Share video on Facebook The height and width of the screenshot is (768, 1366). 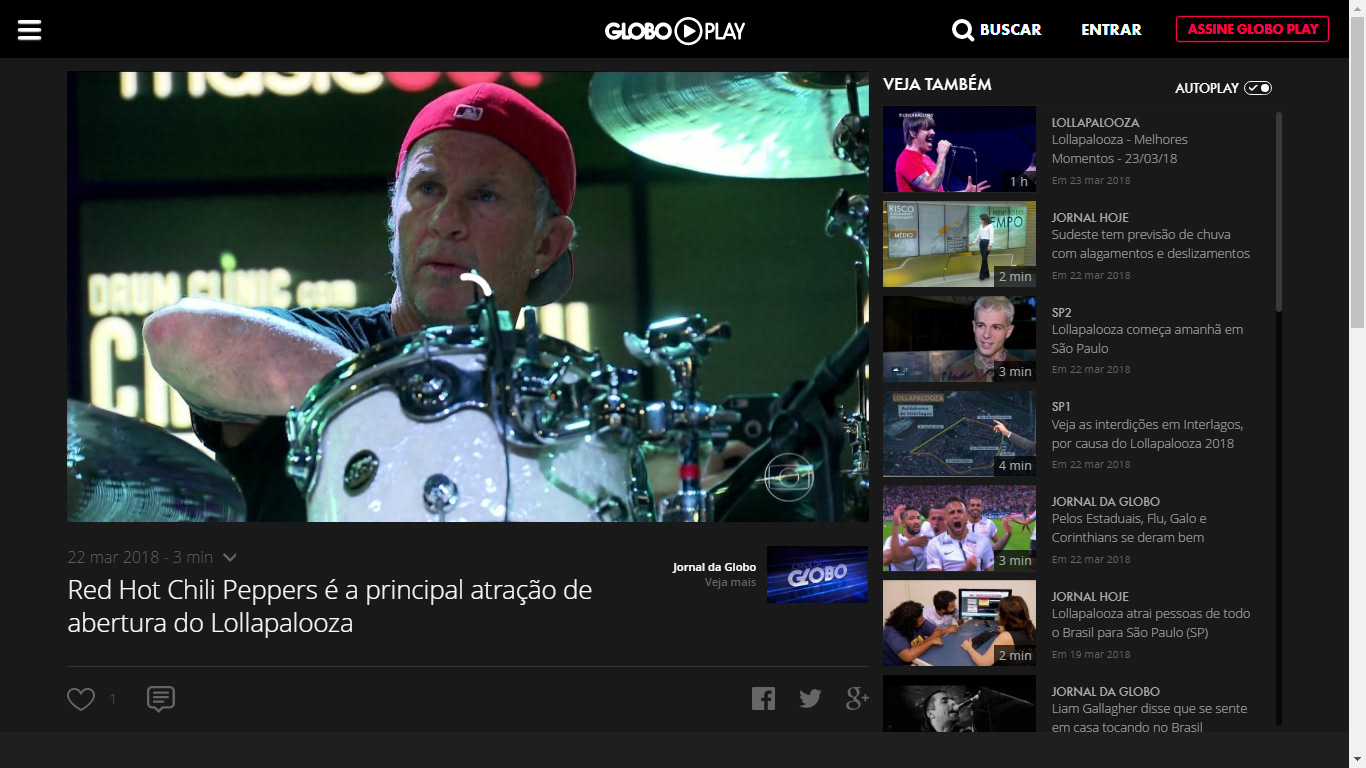coord(763,698)
